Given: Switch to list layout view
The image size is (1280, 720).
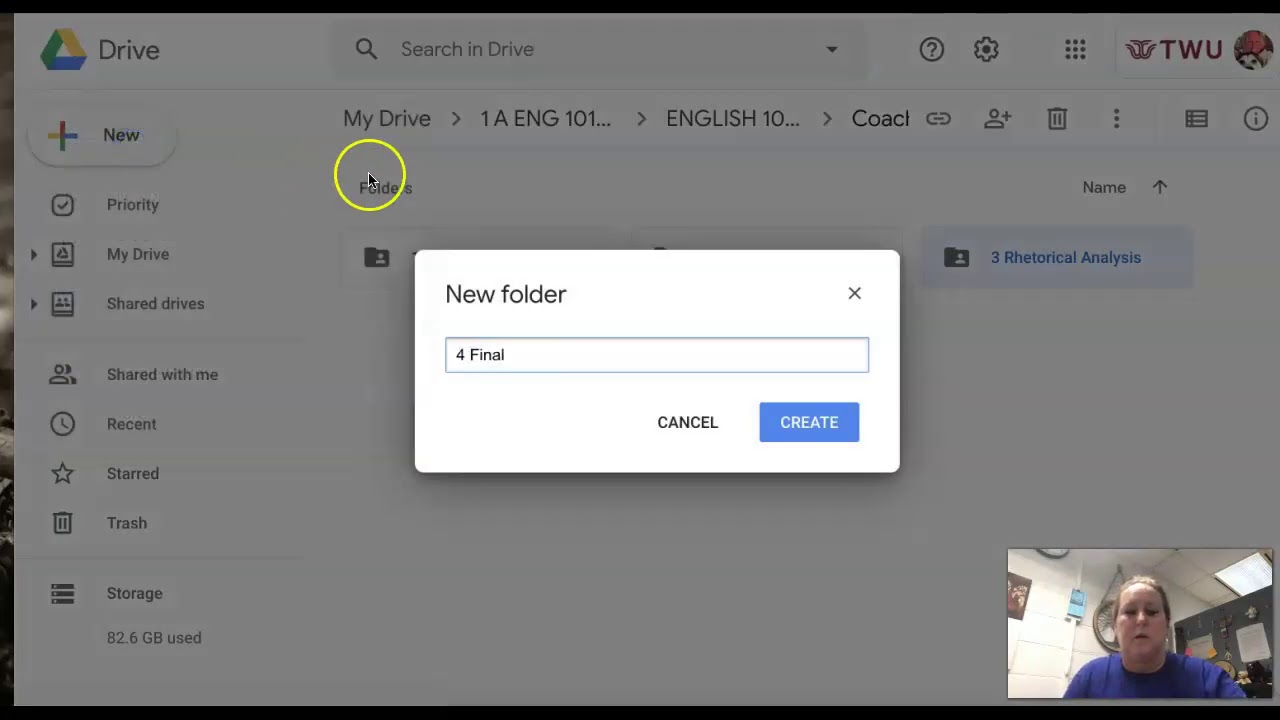Looking at the screenshot, I should (1196, 119).
